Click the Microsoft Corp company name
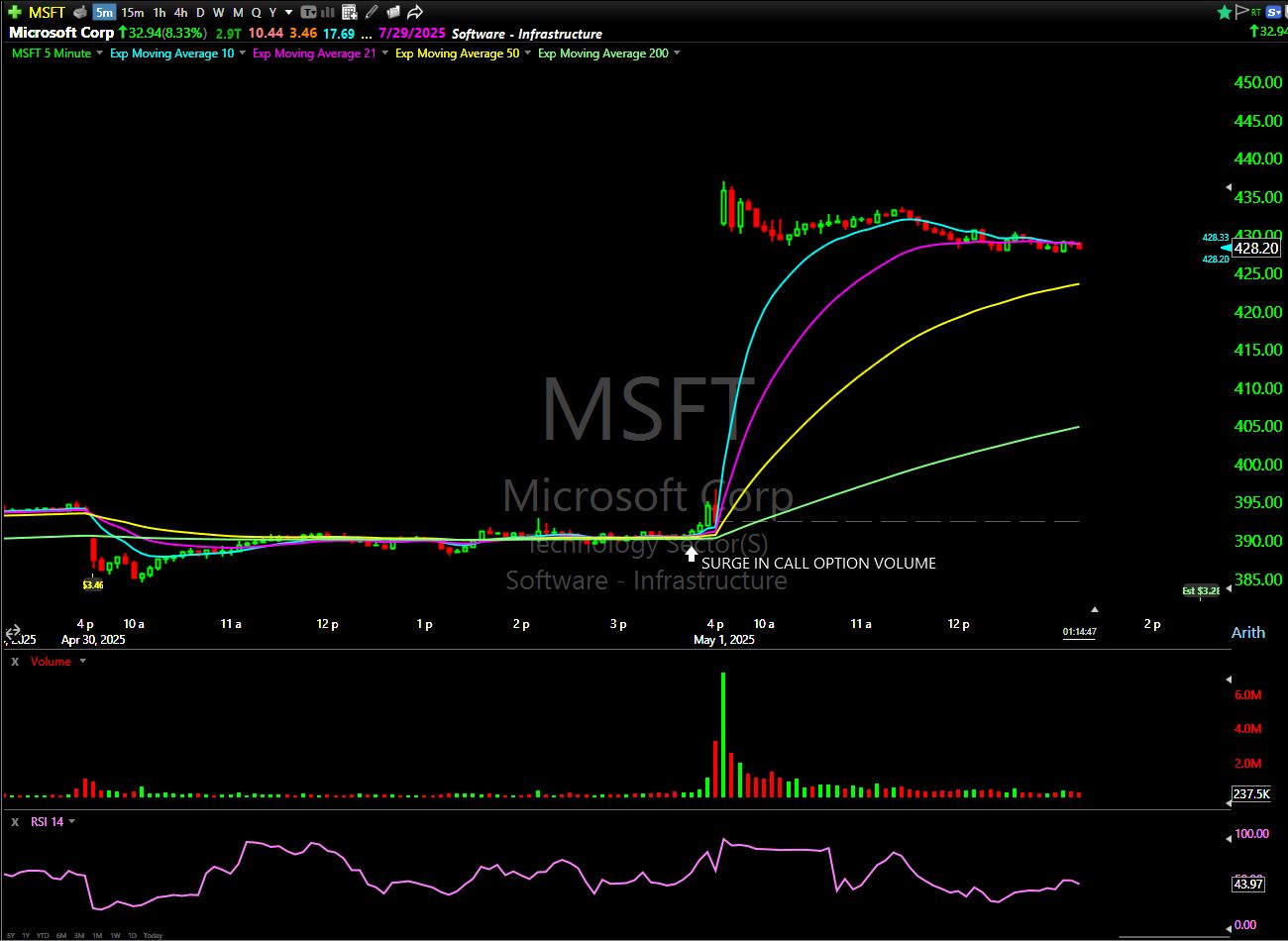This screenshot has height=941, width=1288. coord(61,33)
